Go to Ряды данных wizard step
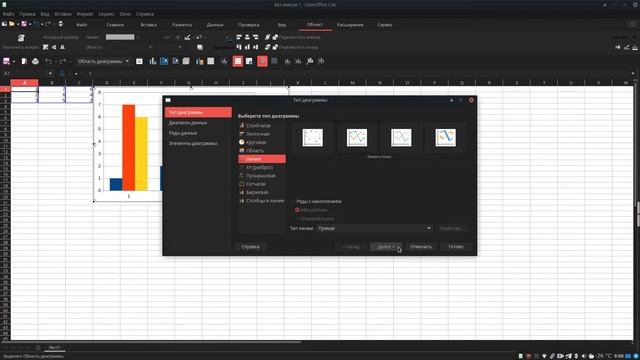The width and height of the screenshot is (640, 360). click(198, 133)
